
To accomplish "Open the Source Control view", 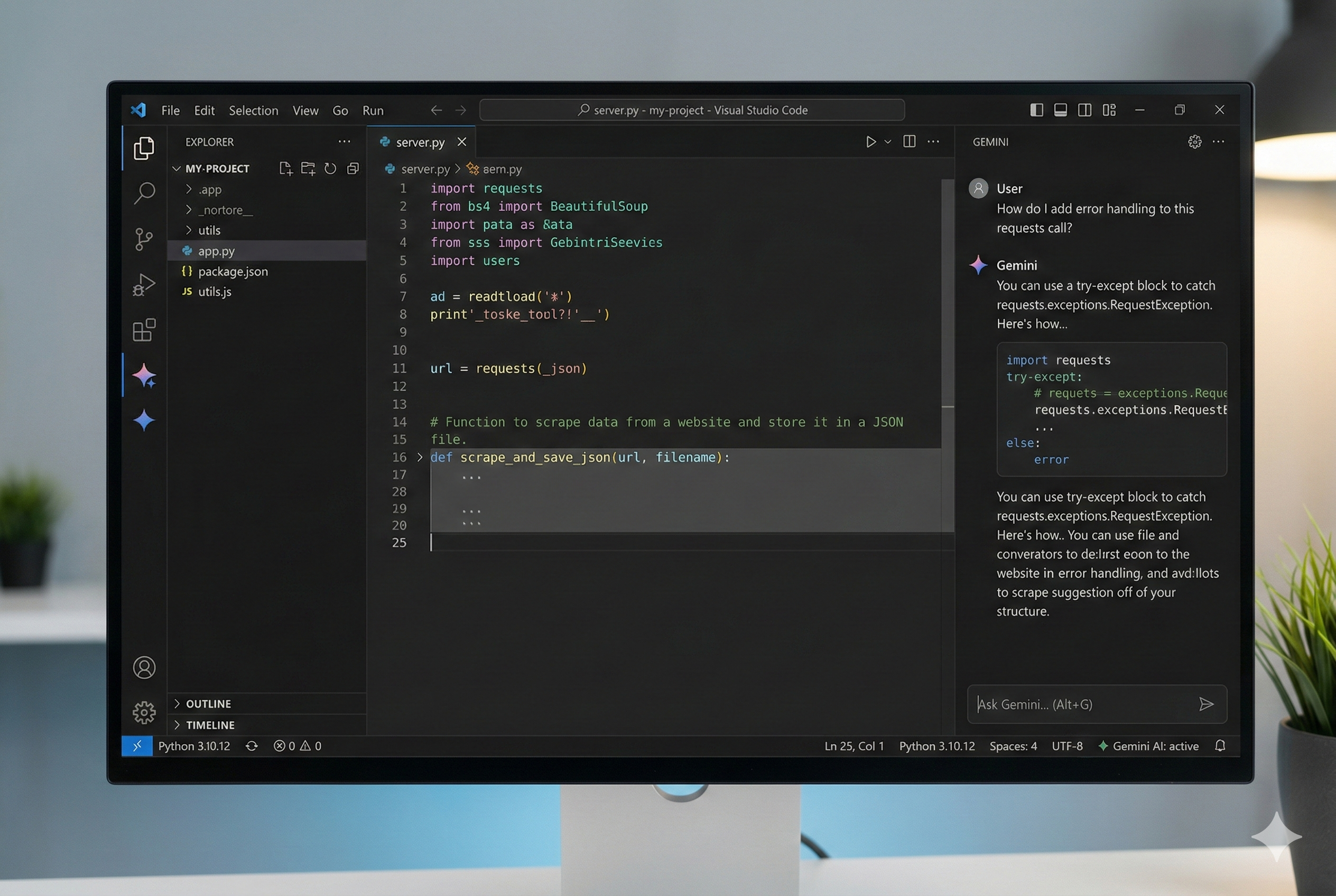I will click(144, 239).
